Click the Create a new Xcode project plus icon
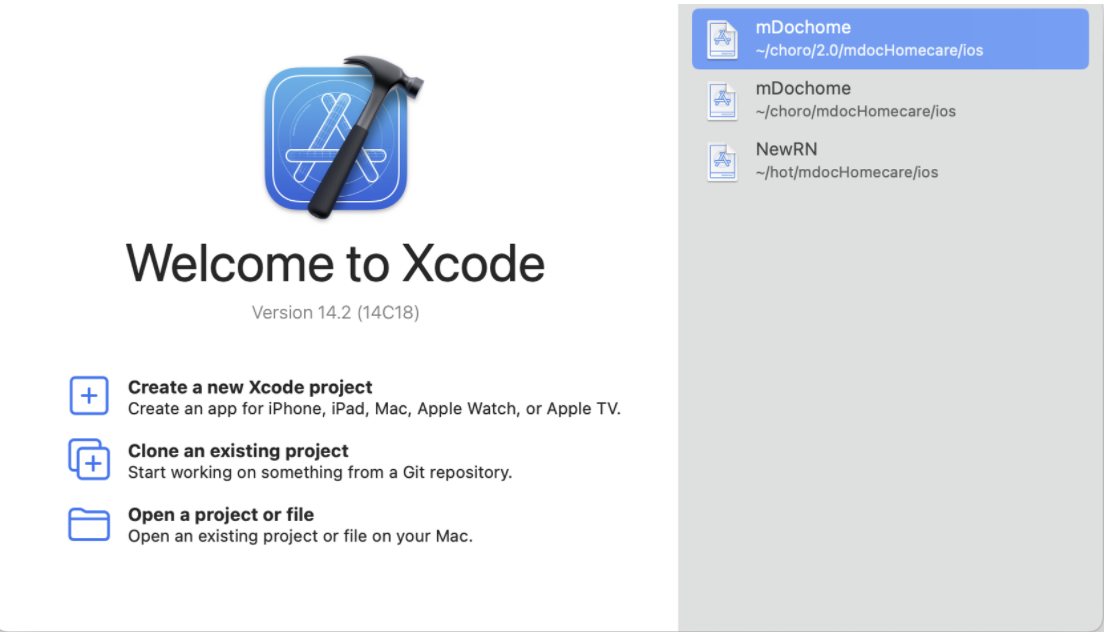1104x632 pixels. click(89, 396)
